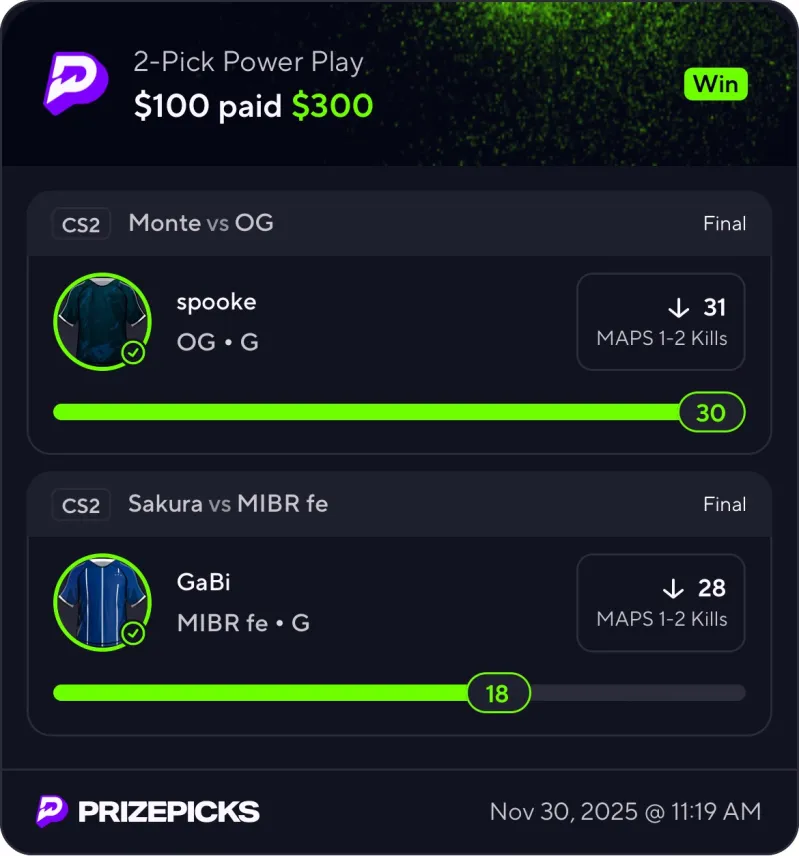Viewport: 799px width, 856px height.
Task: Click the 28 MAPS 1-2 Kills stat box
Action: click(661, 603)
